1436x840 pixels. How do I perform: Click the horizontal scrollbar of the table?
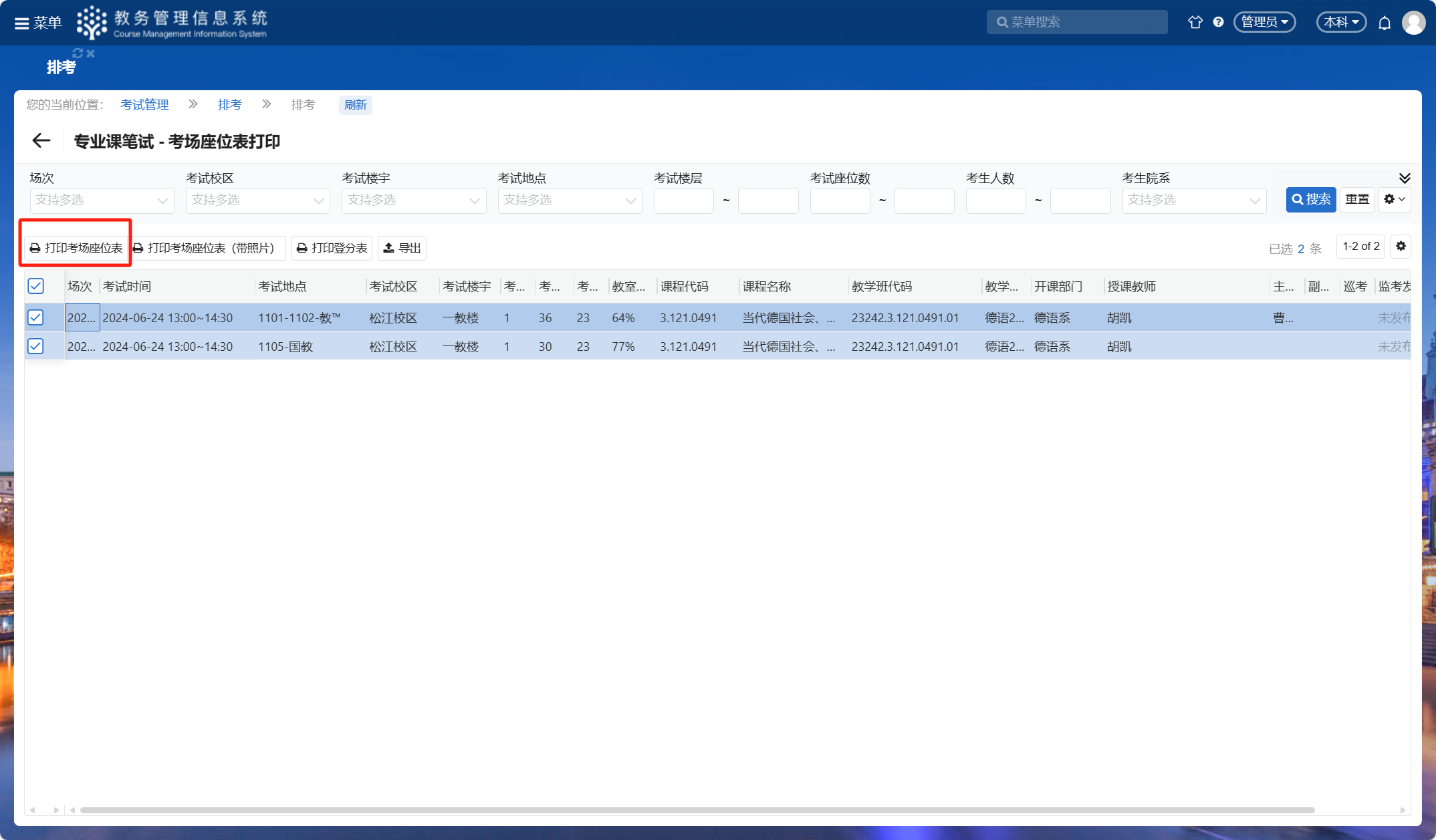pyautogui.click(x=697, y=810)
